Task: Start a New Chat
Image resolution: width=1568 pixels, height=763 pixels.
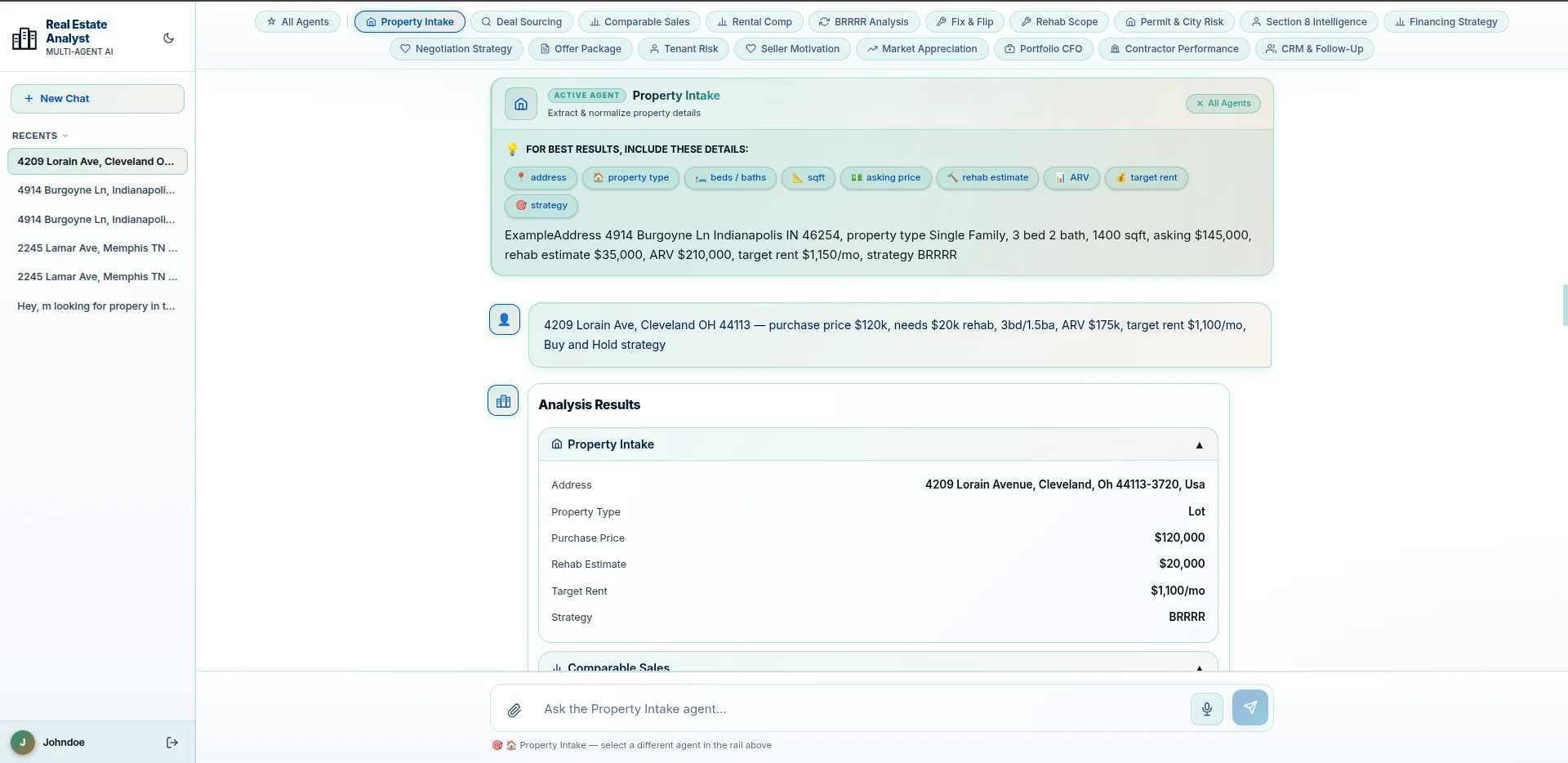Action: pyautogui.click(x=97, y=99)
